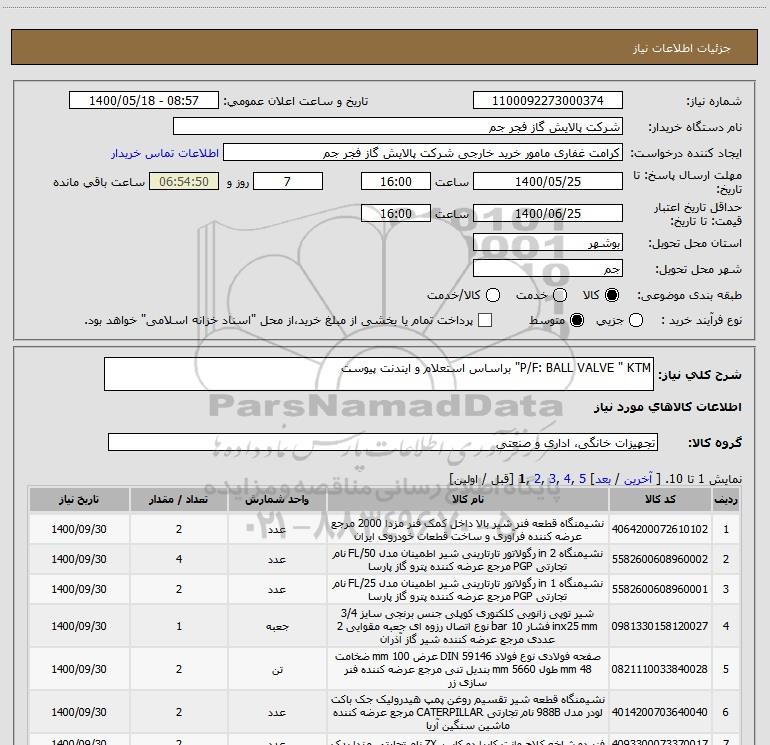This screenshot has width=770, height=745.
Task: Click the ردیف column header
Action: 726,499
